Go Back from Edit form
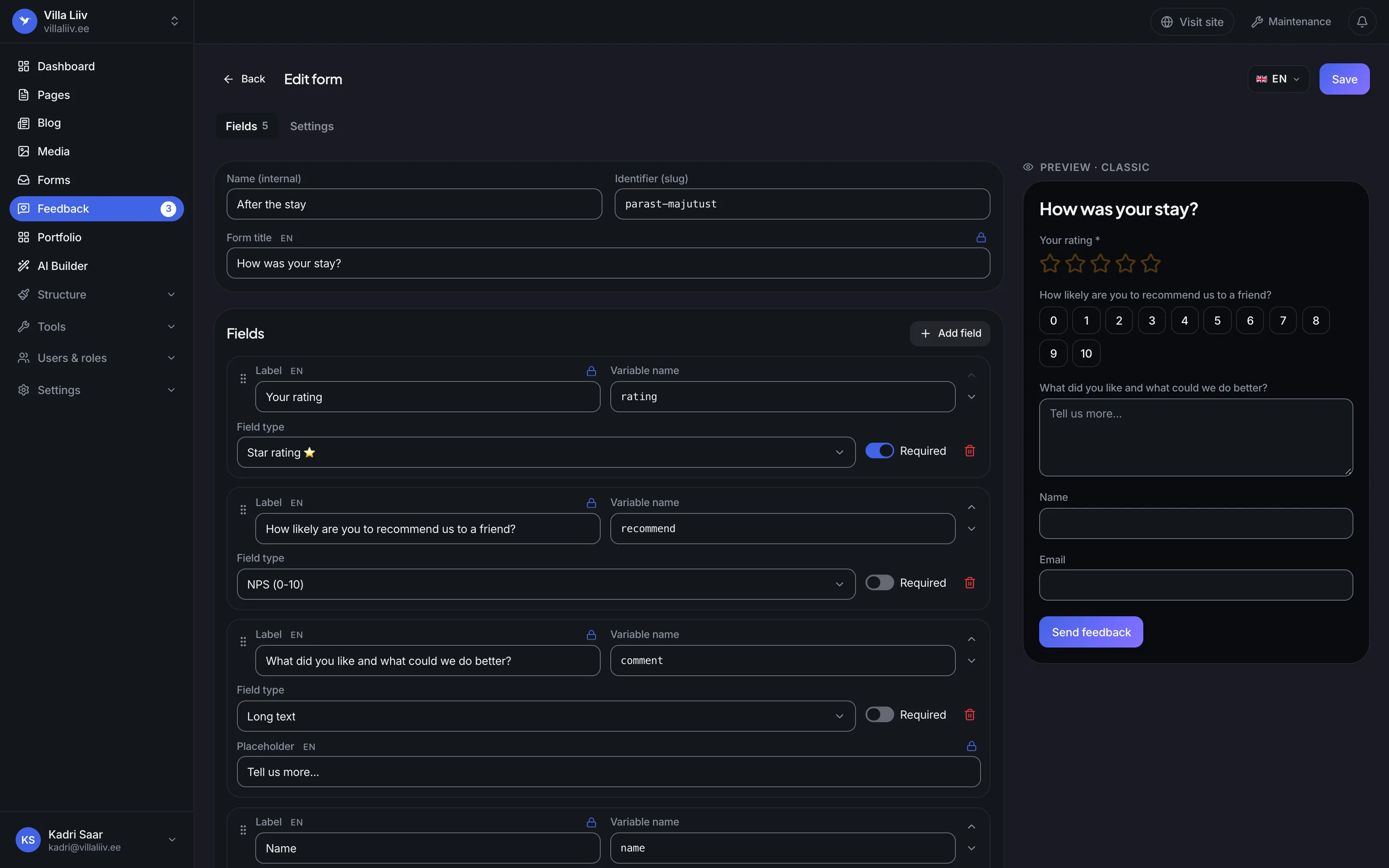The height and width of the screenshot is (868, 1389). pos(244,79)
